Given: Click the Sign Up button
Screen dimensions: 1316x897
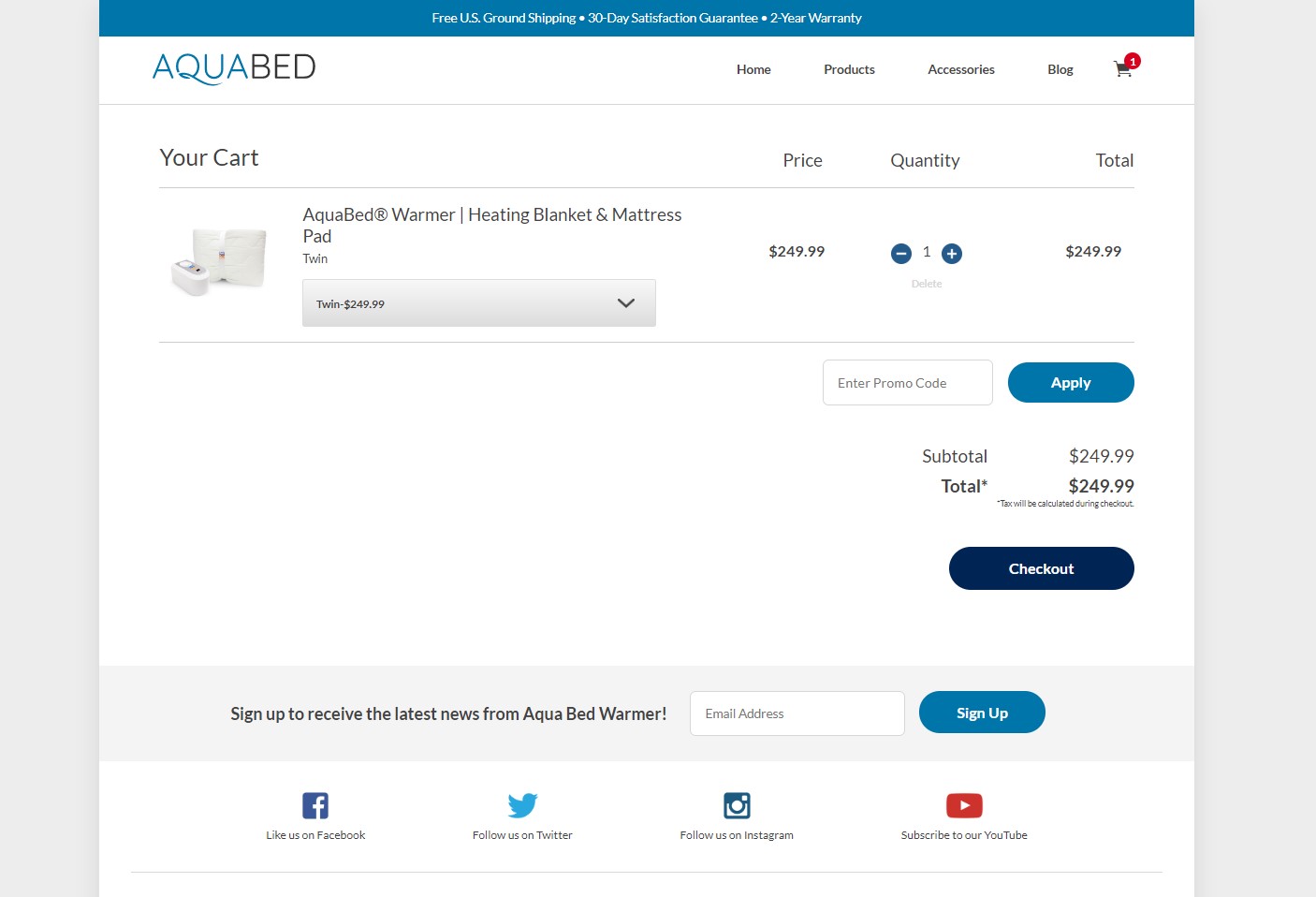Looking at the screenshot, I should [x=982, y=713].
